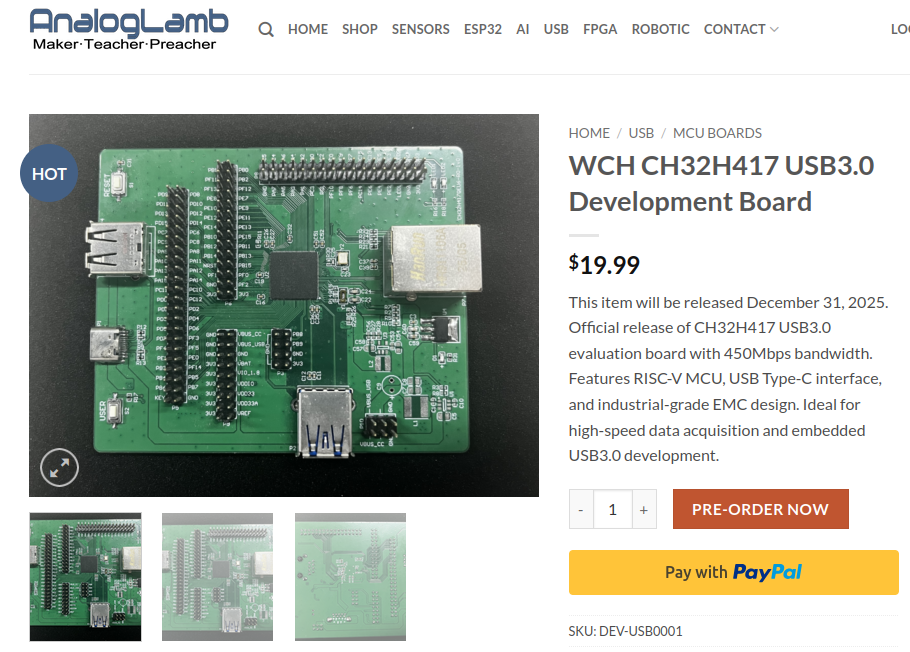This screenshot has width=910, height=652.
Task: Click the search magnifier icon
Action: 266,29
